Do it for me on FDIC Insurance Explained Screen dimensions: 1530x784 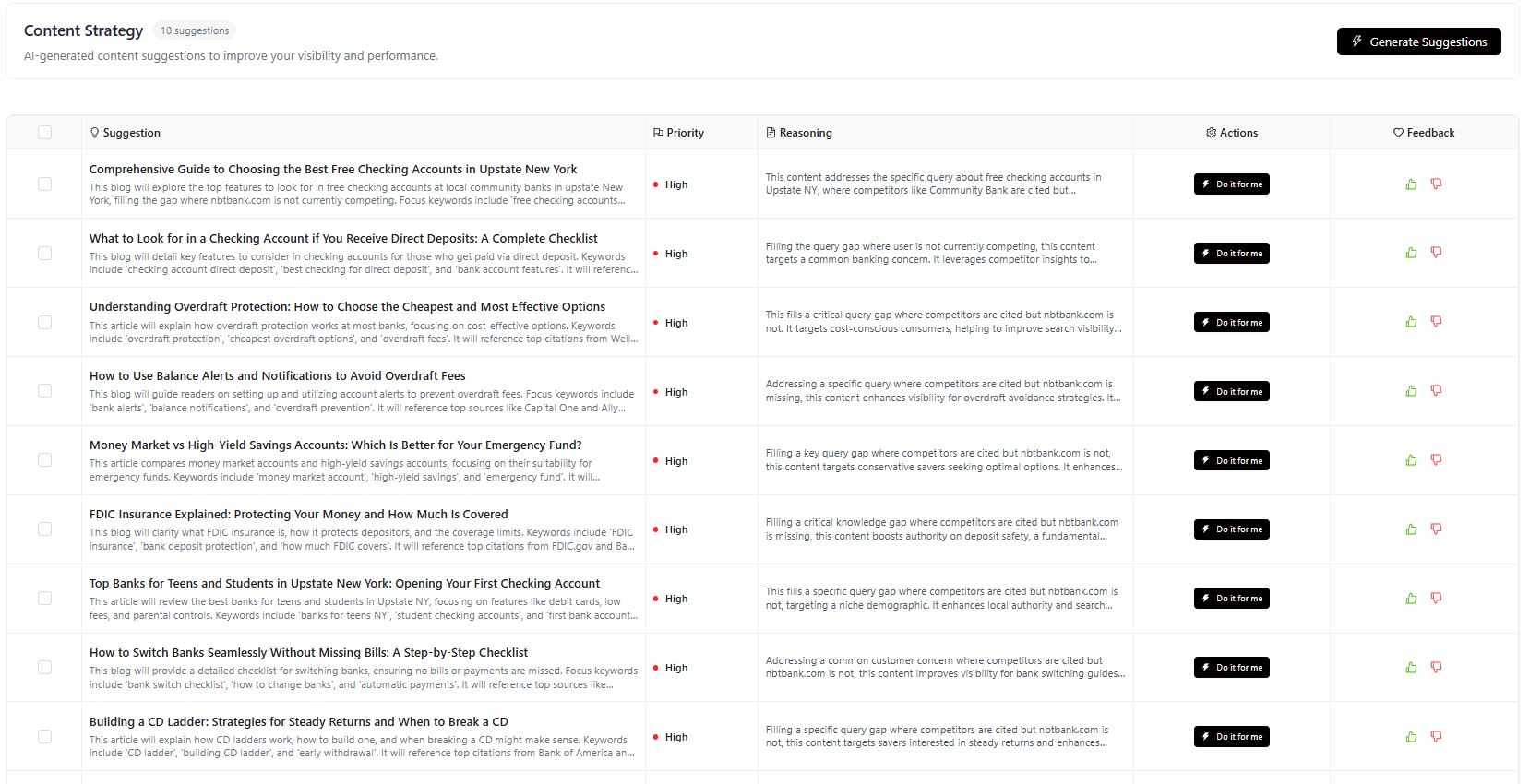(1231, 529)
